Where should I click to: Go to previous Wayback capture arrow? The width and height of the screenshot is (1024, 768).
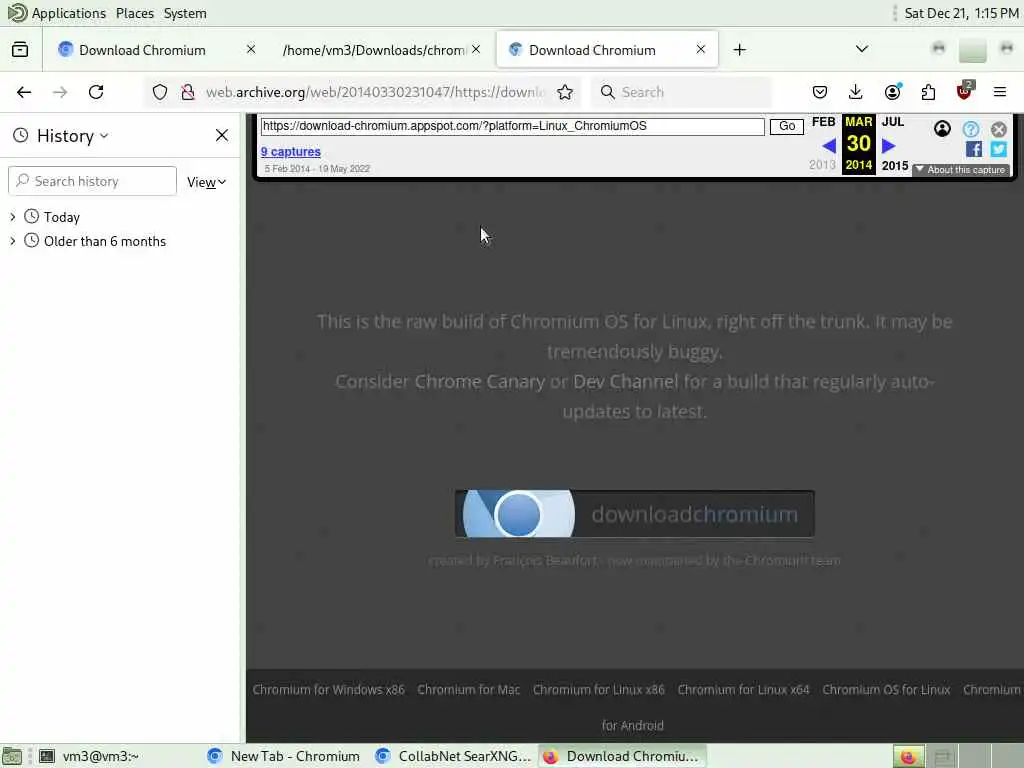coord(829,146)
